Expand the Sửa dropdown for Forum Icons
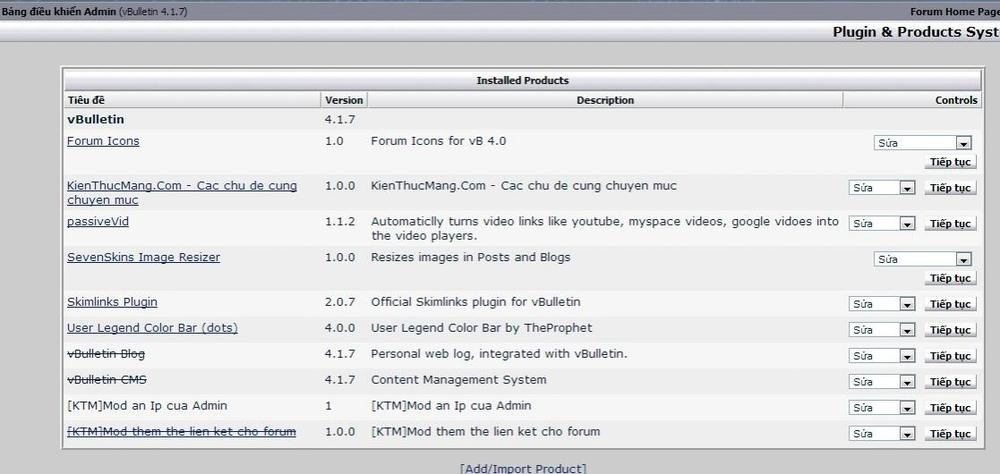The width and height of the screenshot is (1000, 474). [922, 143]
